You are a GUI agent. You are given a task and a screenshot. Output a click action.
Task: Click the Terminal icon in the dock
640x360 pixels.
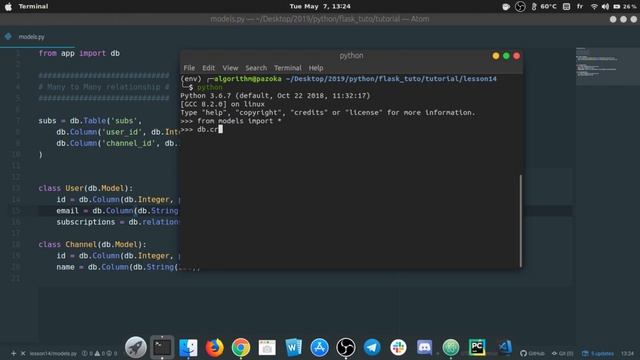point(162,348)
